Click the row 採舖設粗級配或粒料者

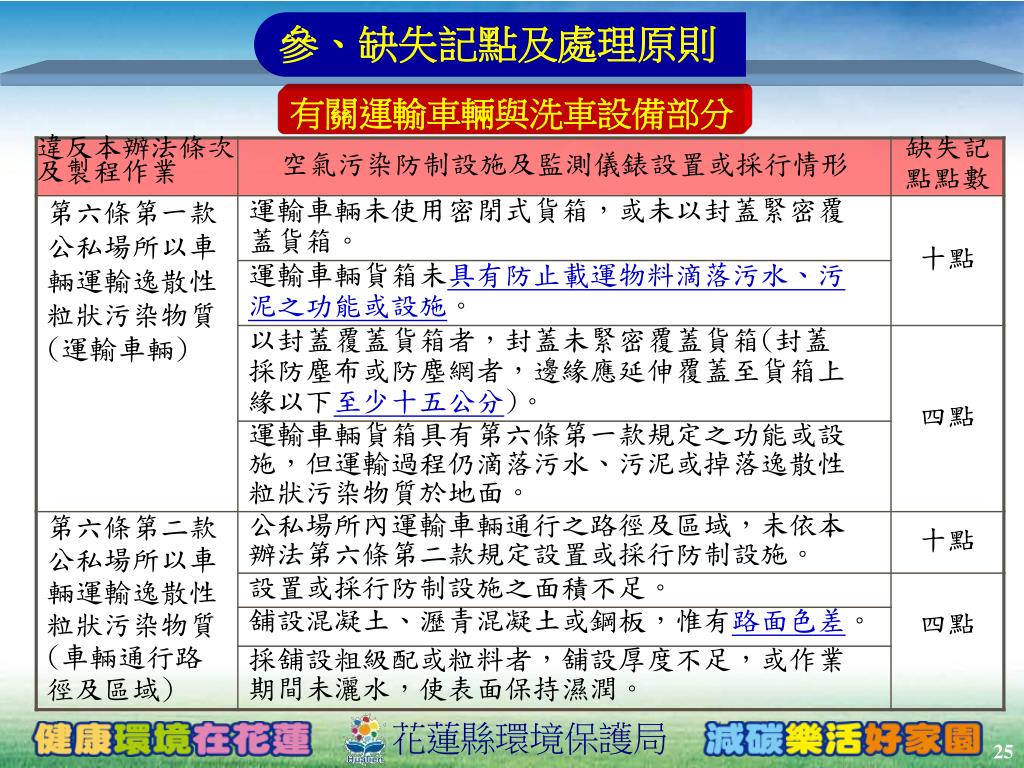point(564,677)
